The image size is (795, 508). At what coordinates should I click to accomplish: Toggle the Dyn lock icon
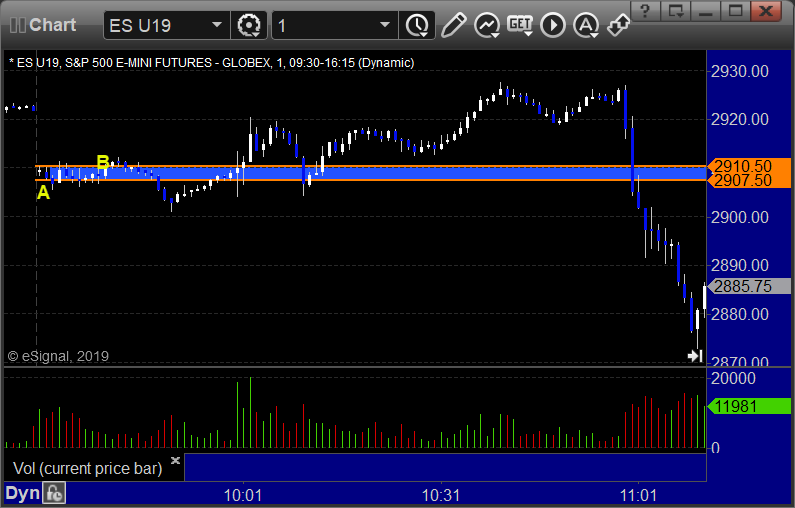[x=54, y=493]
